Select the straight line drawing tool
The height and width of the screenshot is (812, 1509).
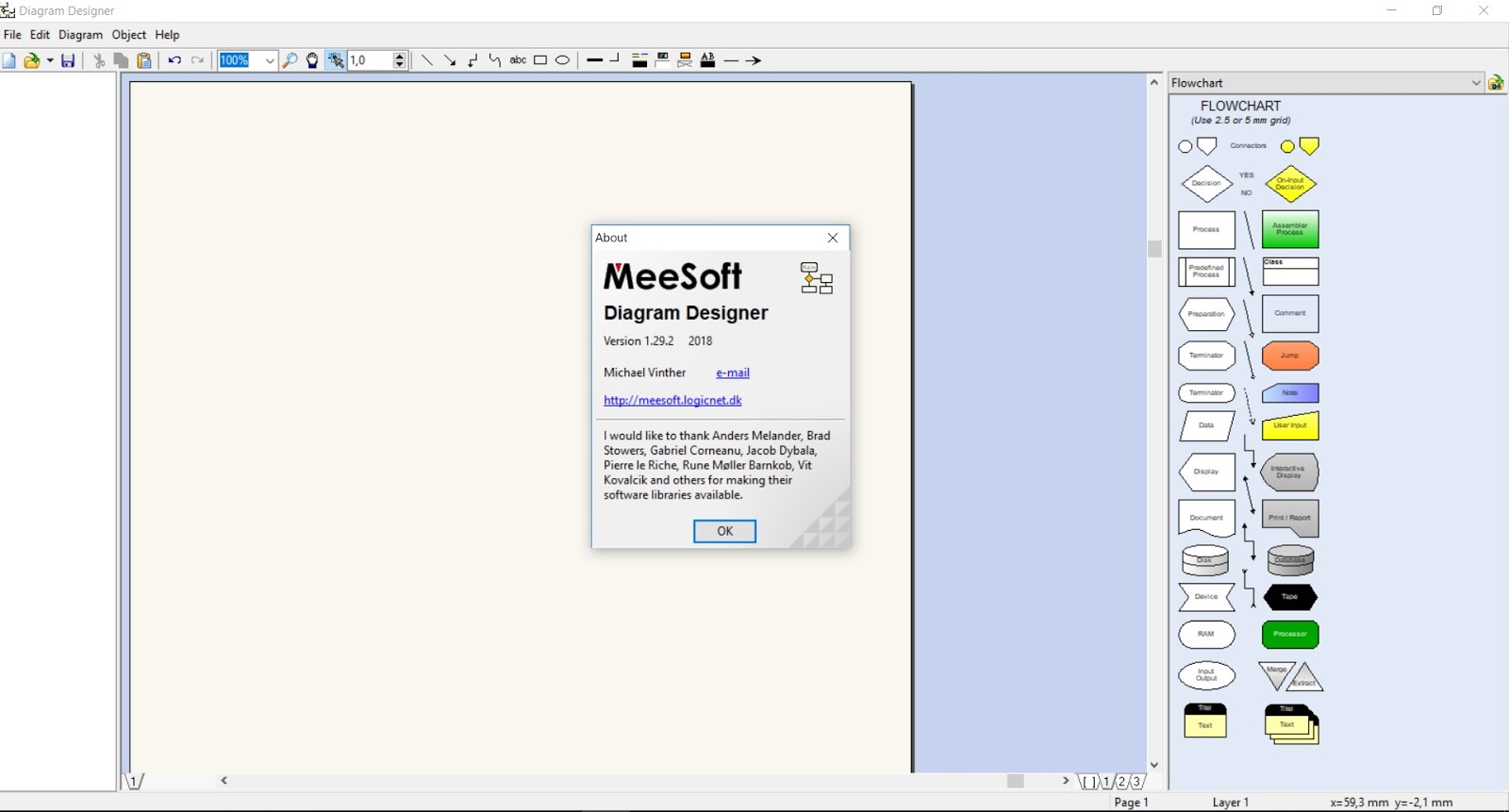point(427,60)
